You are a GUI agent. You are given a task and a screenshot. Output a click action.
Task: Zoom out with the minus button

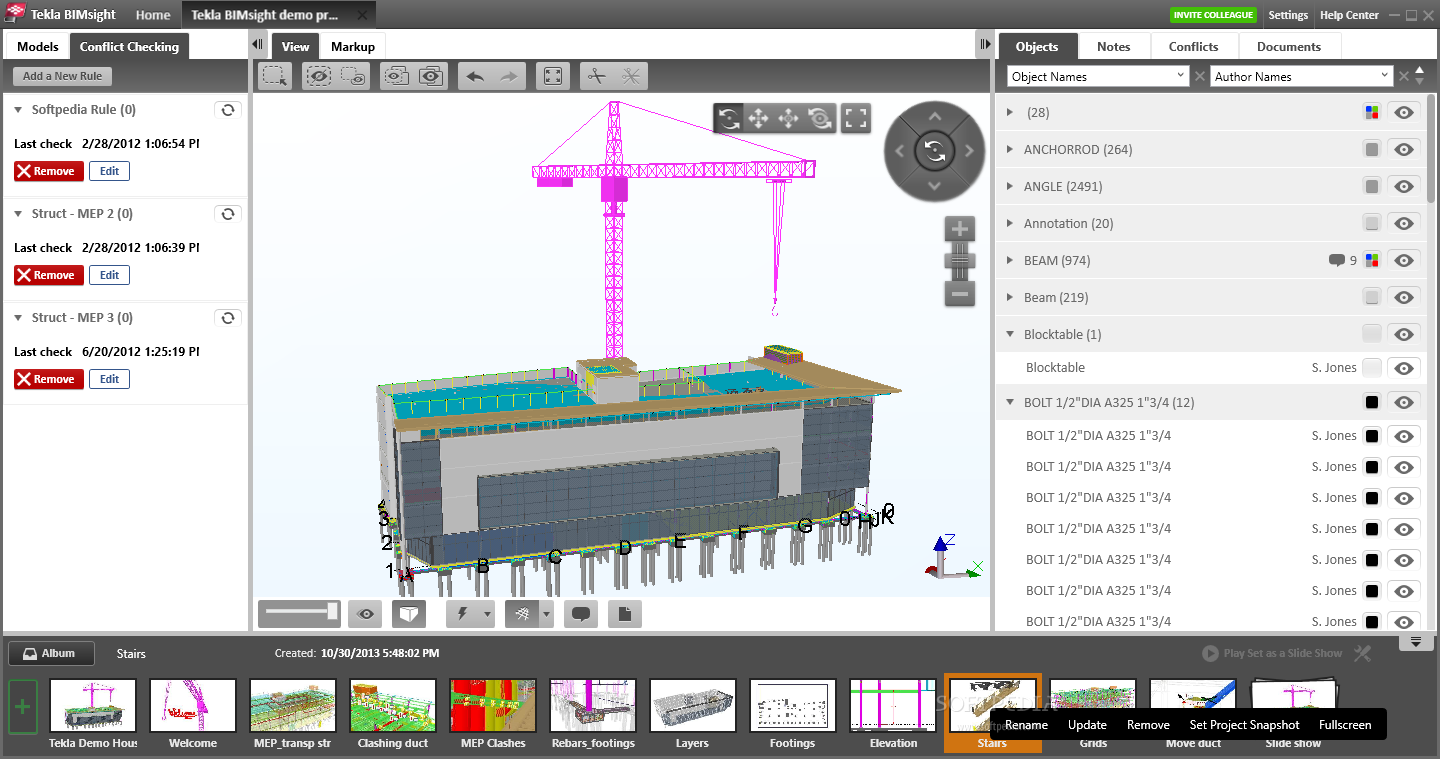960,294
